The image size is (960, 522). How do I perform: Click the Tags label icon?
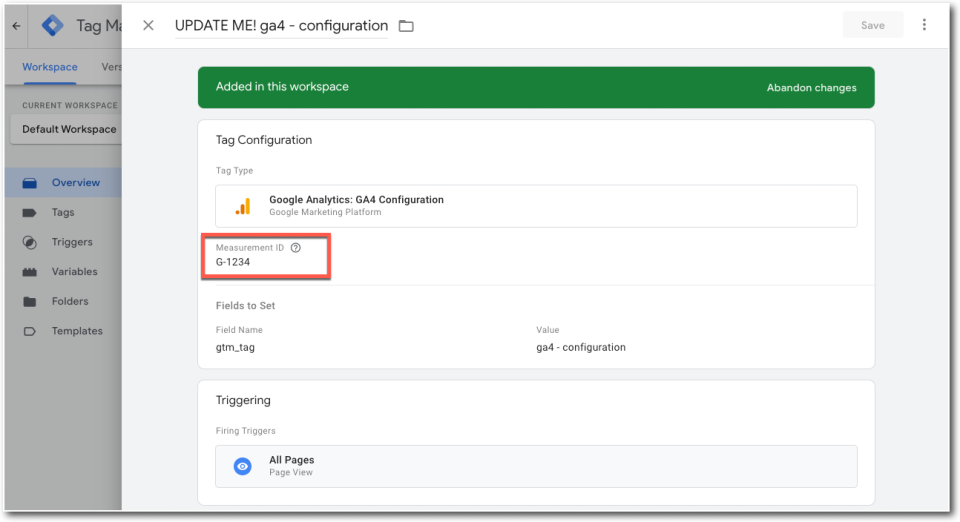tap(29, 213)
